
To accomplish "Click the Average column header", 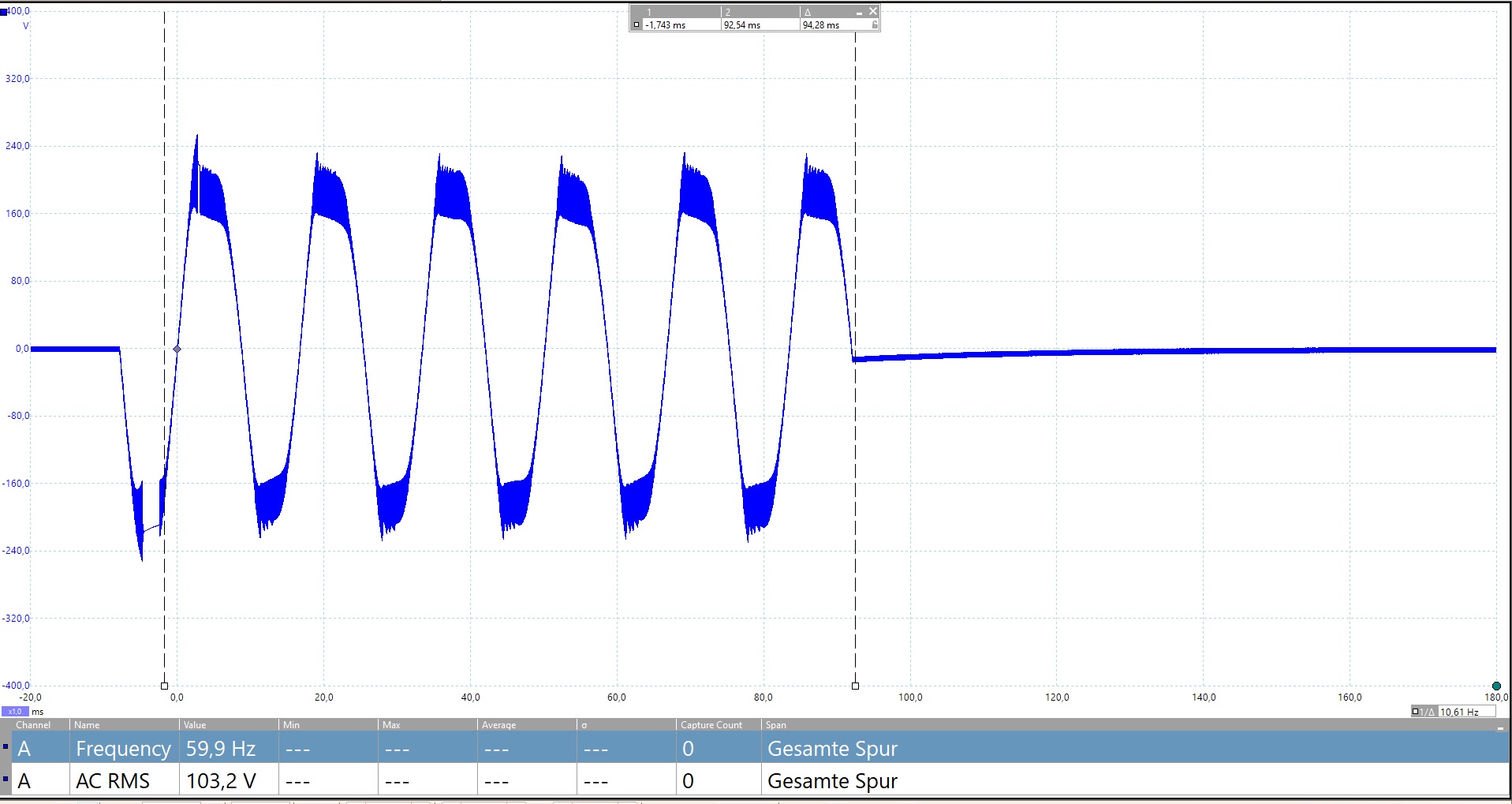I will tap(498, 725).
